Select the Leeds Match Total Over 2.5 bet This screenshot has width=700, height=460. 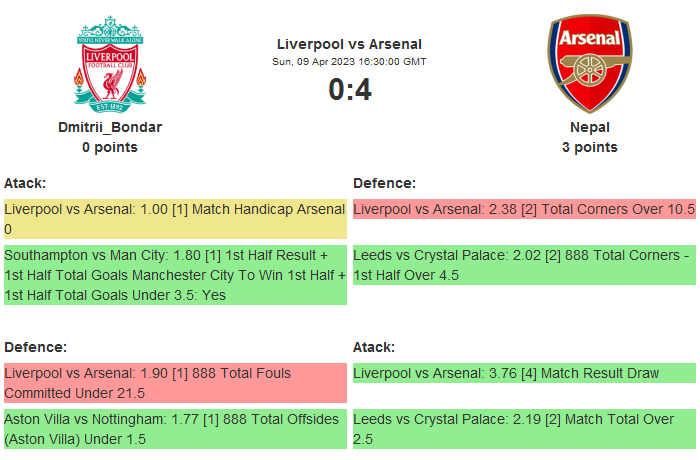pos(523,429)
